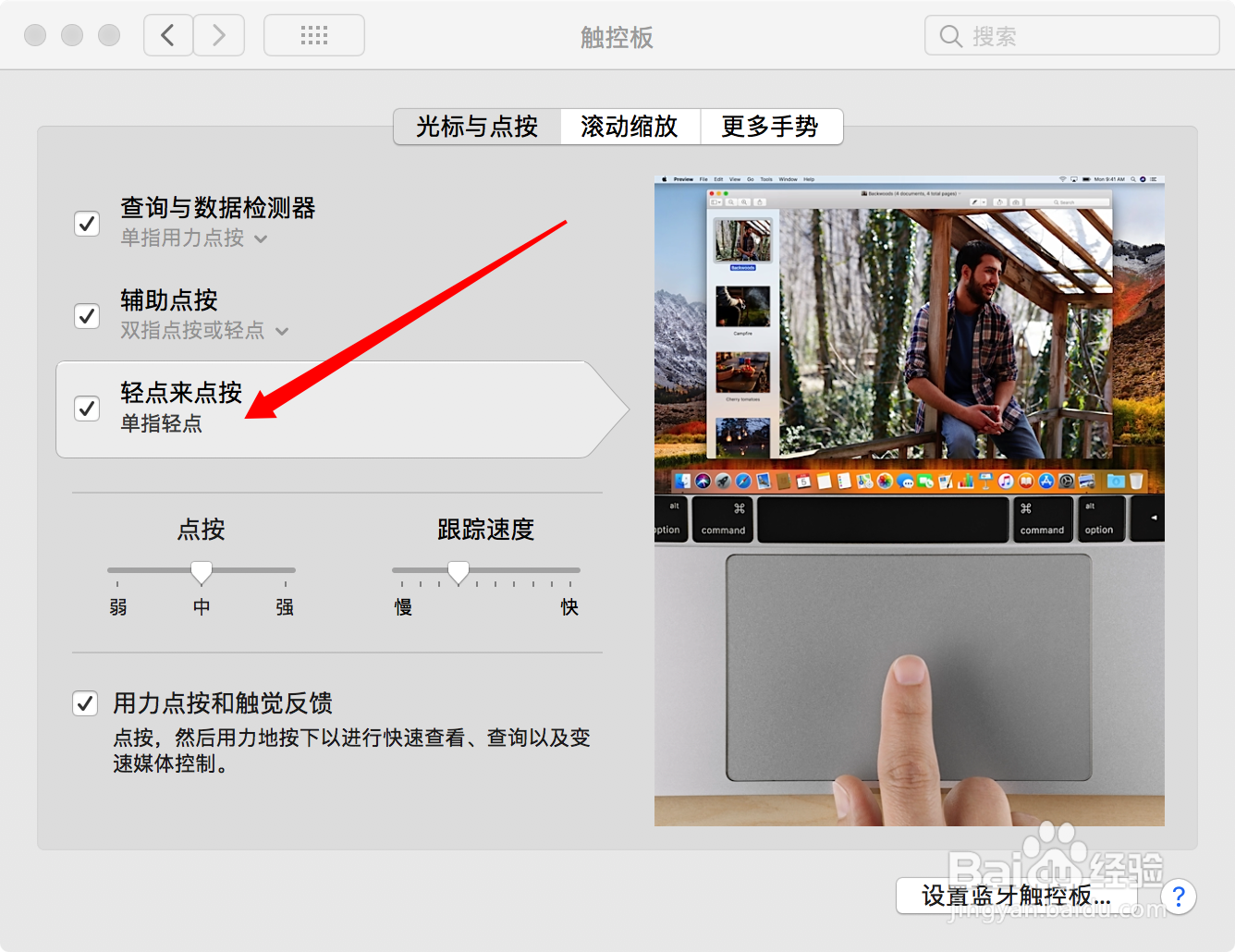The height and width of the screenshot is (952, 1235).
Task: Open the 单指用力点按 dropdown
Action: tap(260, 238)
